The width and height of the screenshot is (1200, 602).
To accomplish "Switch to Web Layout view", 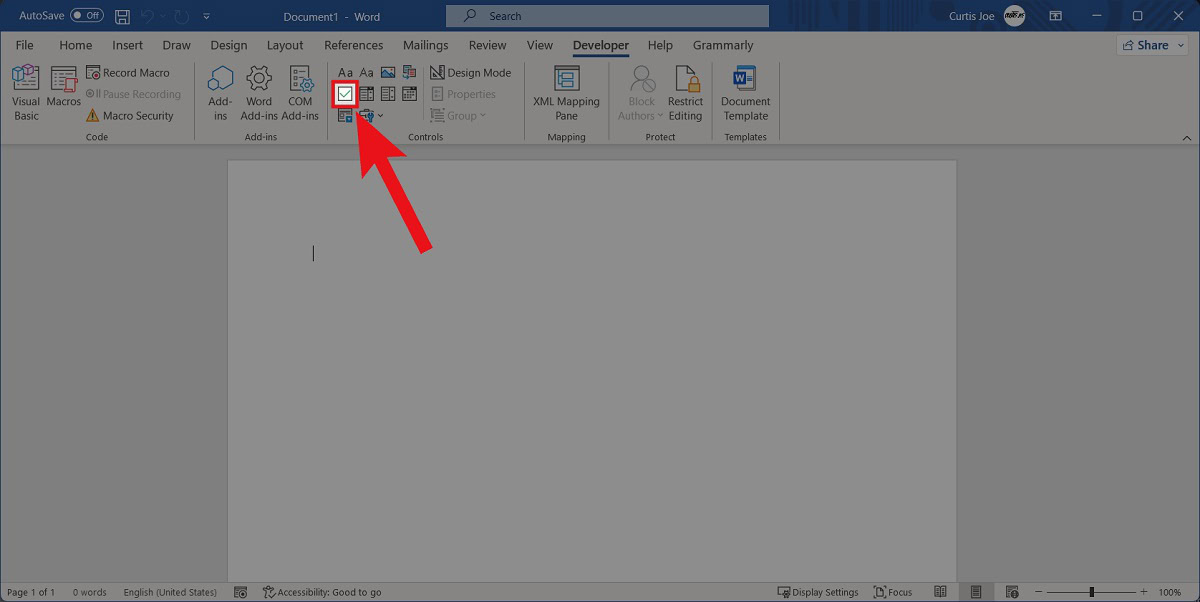I will pos(1012,592).
